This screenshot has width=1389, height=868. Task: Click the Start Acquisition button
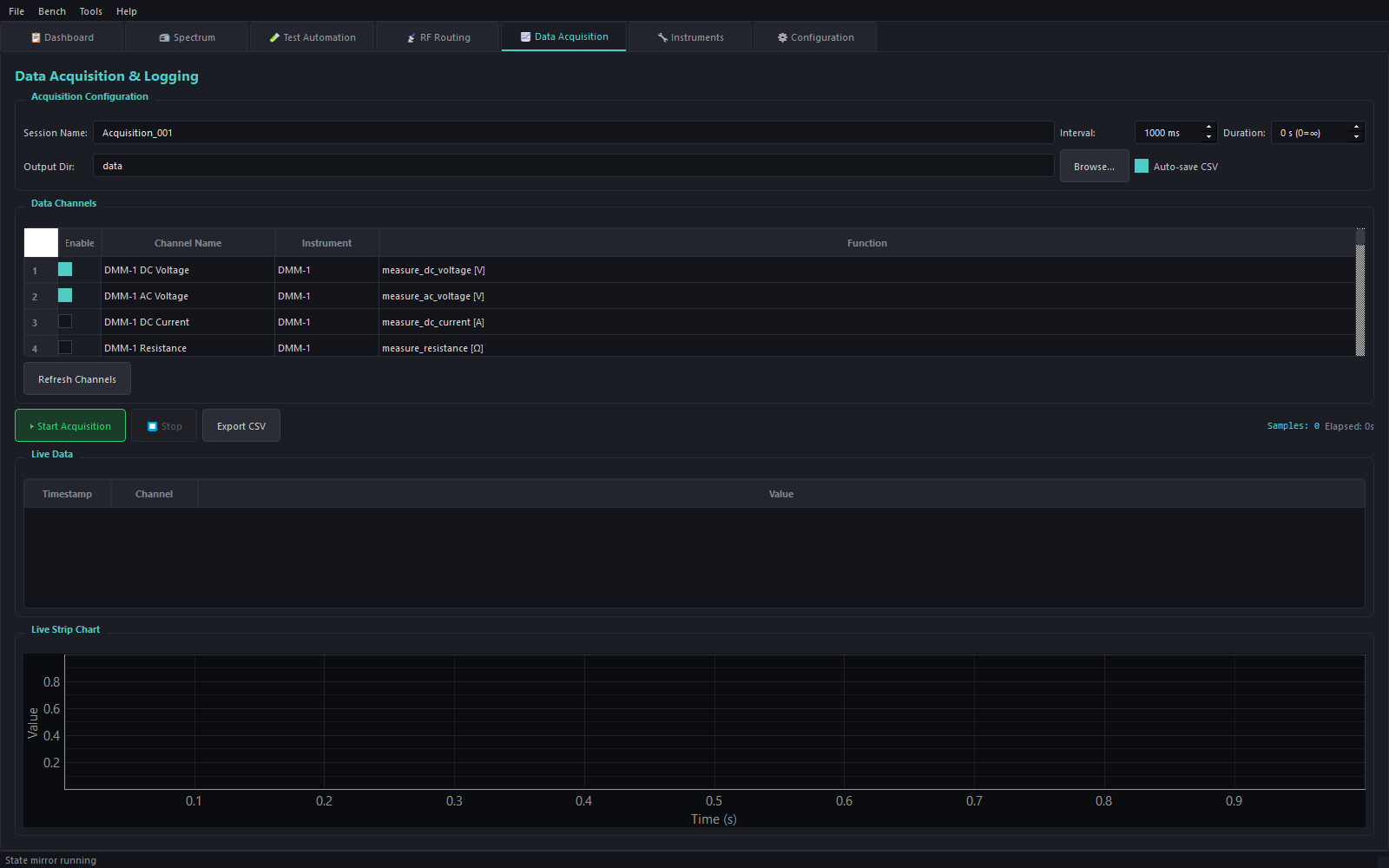click(70, 425)
